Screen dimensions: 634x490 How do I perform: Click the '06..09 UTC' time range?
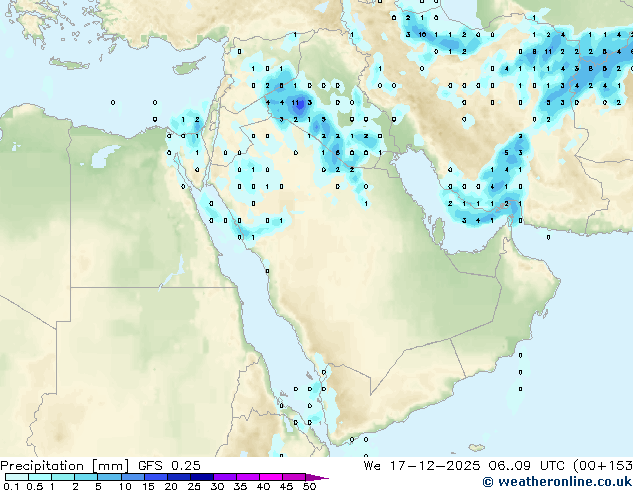pyautogui.click(x=526, y=466)
